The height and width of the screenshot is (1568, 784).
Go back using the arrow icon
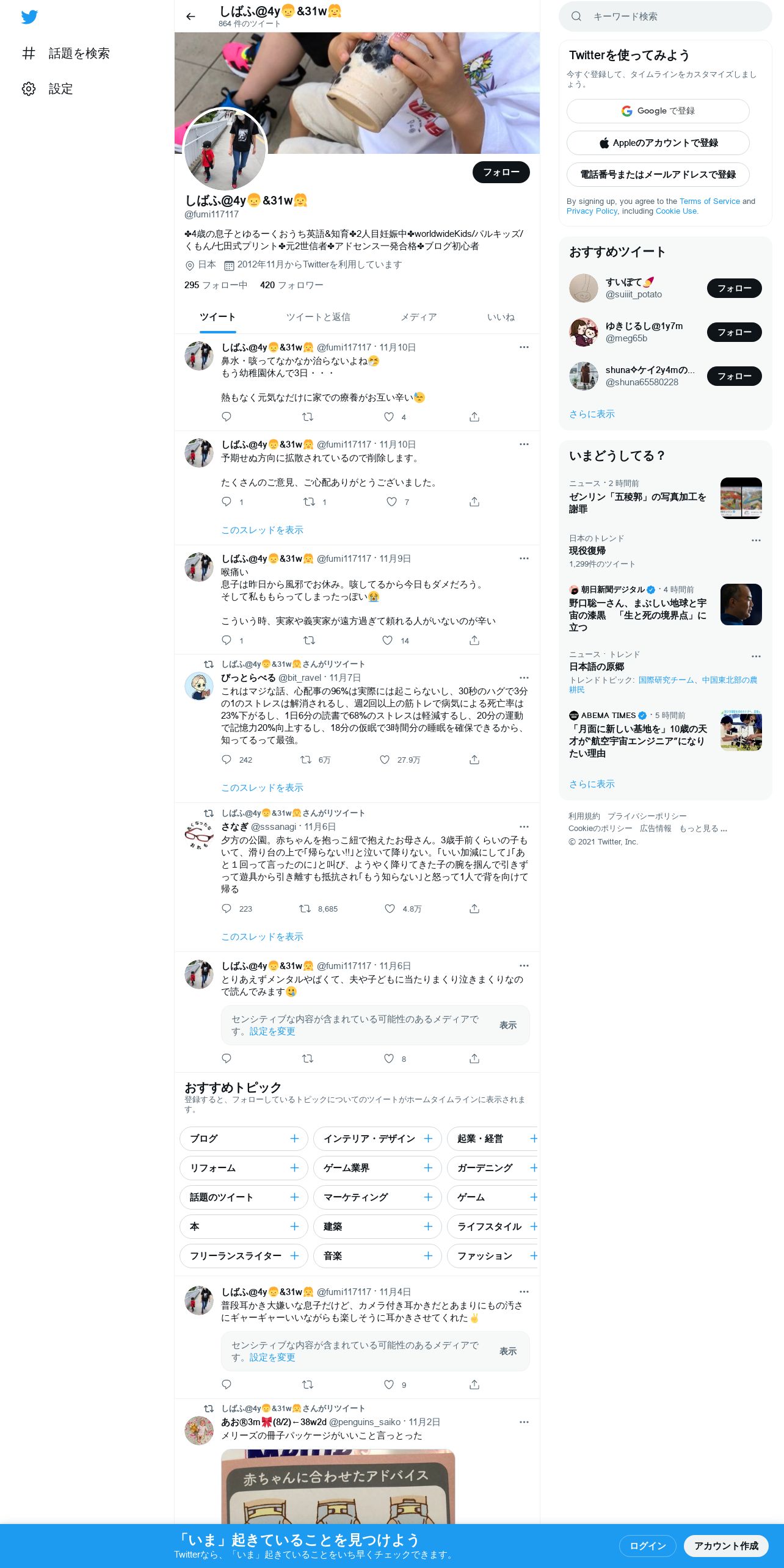[x=191, y=16]
